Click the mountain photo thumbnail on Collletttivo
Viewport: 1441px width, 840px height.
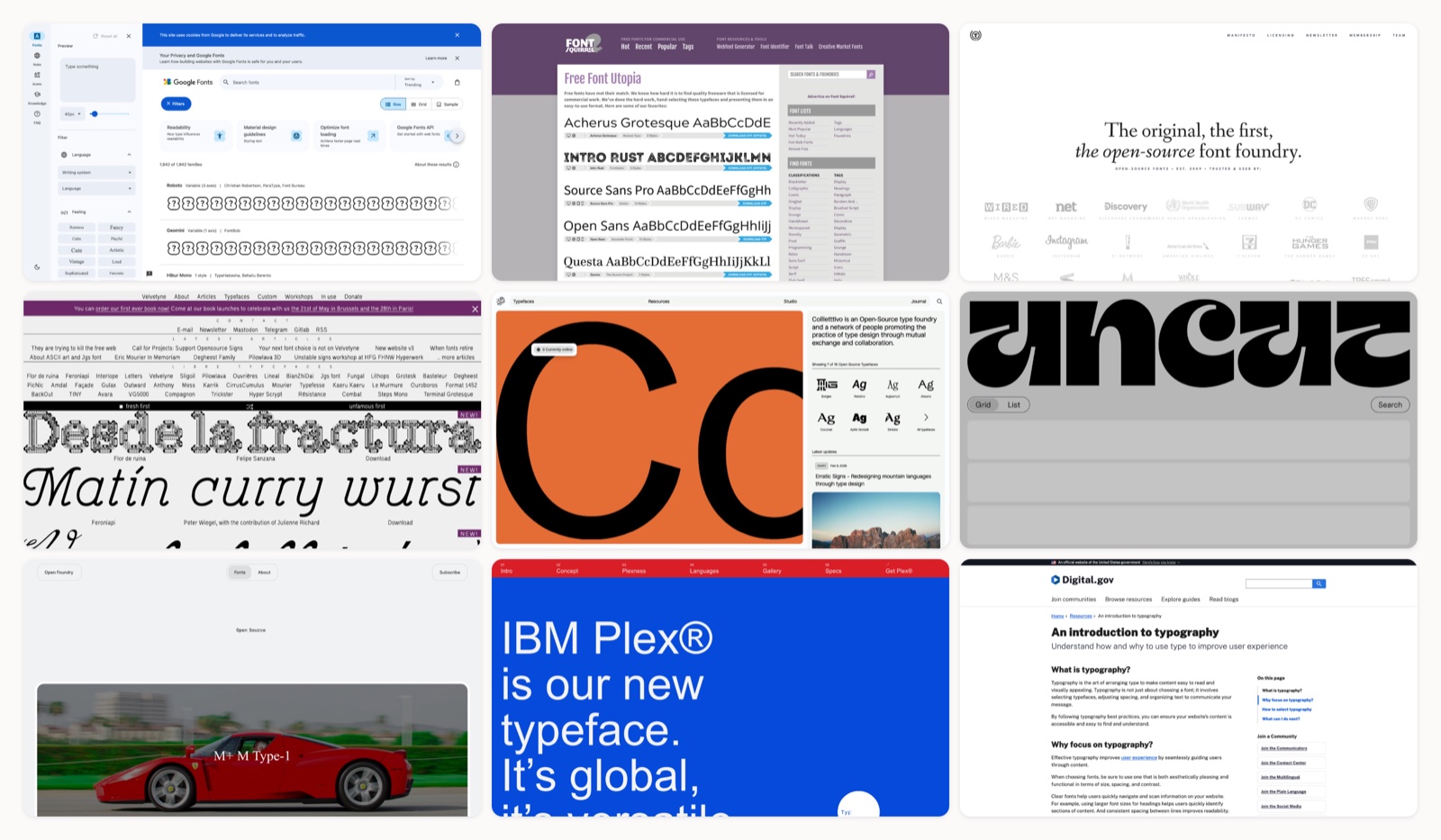click(x=875, y=519)
